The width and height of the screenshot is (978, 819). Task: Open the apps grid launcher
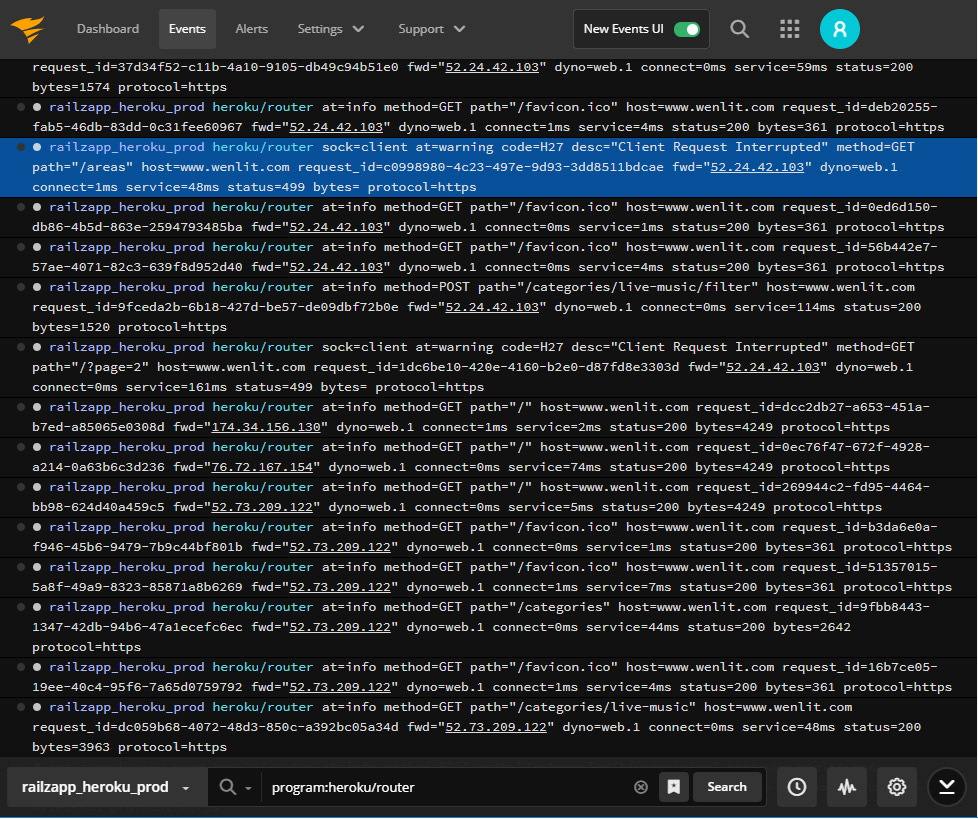790,29
